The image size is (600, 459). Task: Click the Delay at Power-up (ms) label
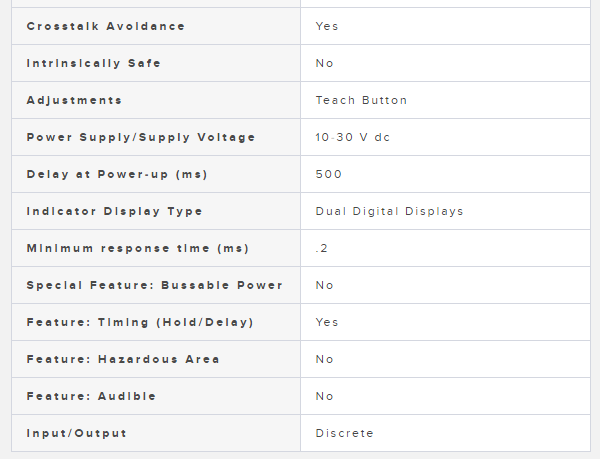tap(116, 174)
